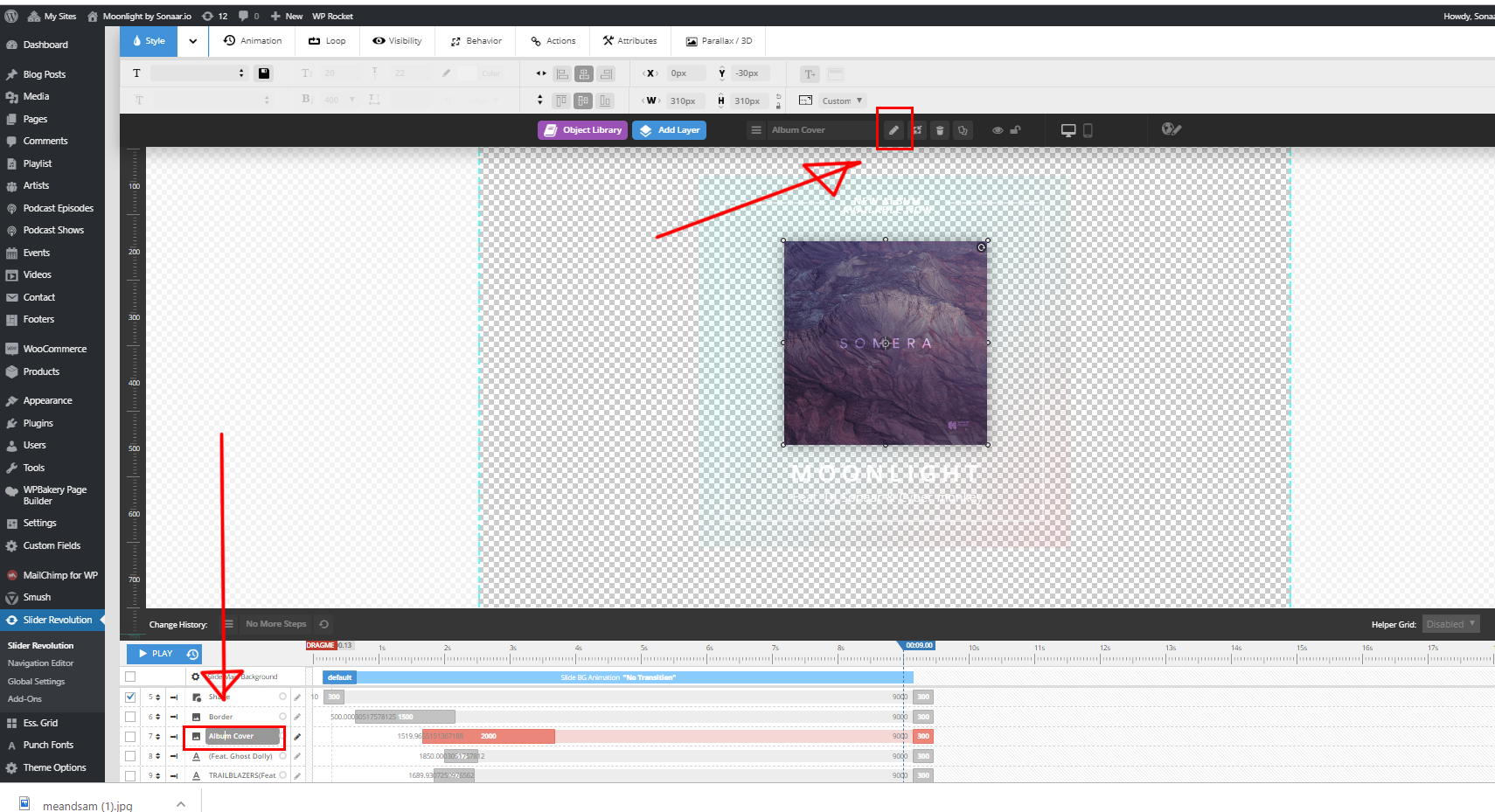Change z-index stepper on layer 5
Image resolution: width=1495 pixels, height=812 pixels.
[158, 697]
